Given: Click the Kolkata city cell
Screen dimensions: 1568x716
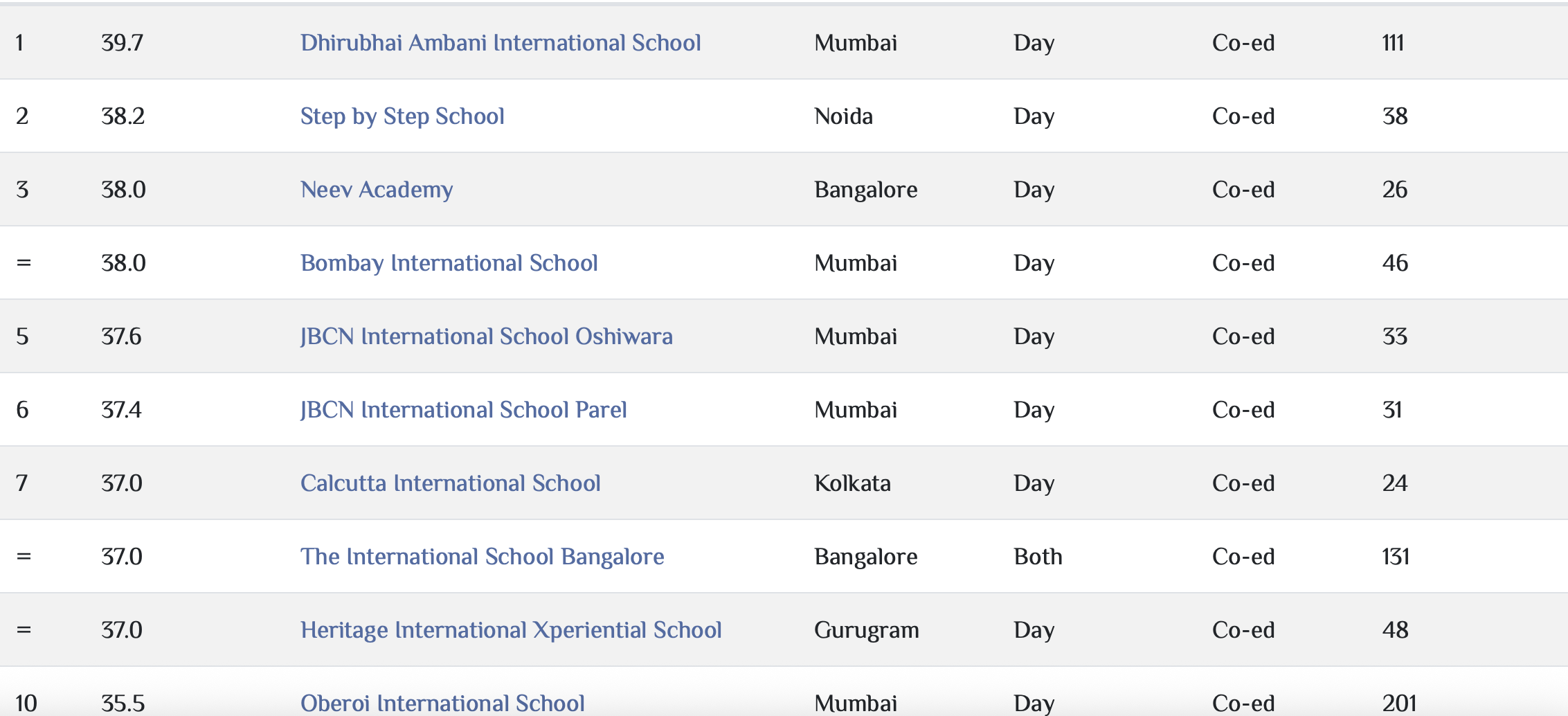Looking at the screenshot, I should pyautogui.click(x=852, y=483).
